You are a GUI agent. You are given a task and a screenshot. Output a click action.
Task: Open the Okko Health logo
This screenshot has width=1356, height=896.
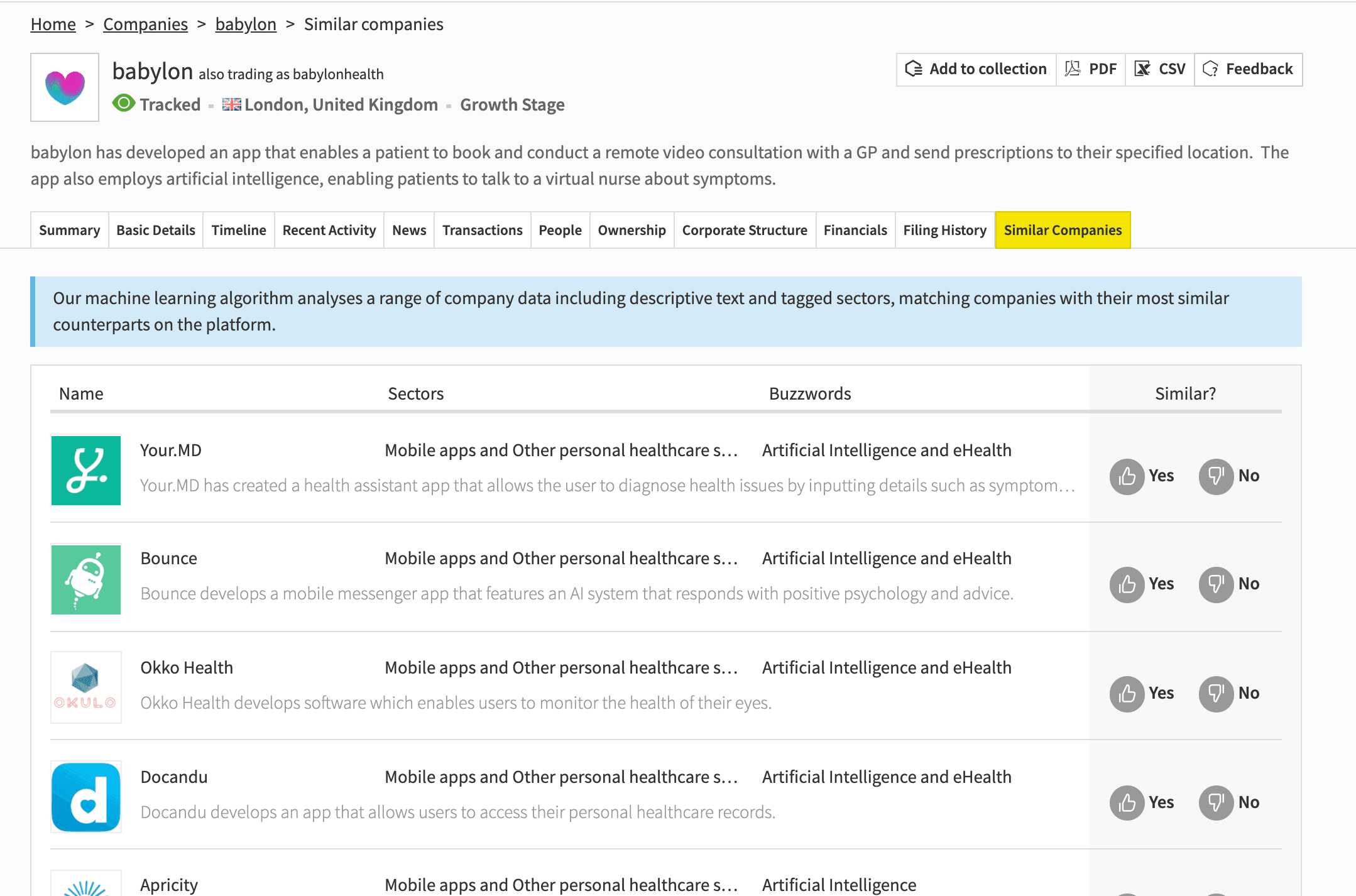(86, 687)
